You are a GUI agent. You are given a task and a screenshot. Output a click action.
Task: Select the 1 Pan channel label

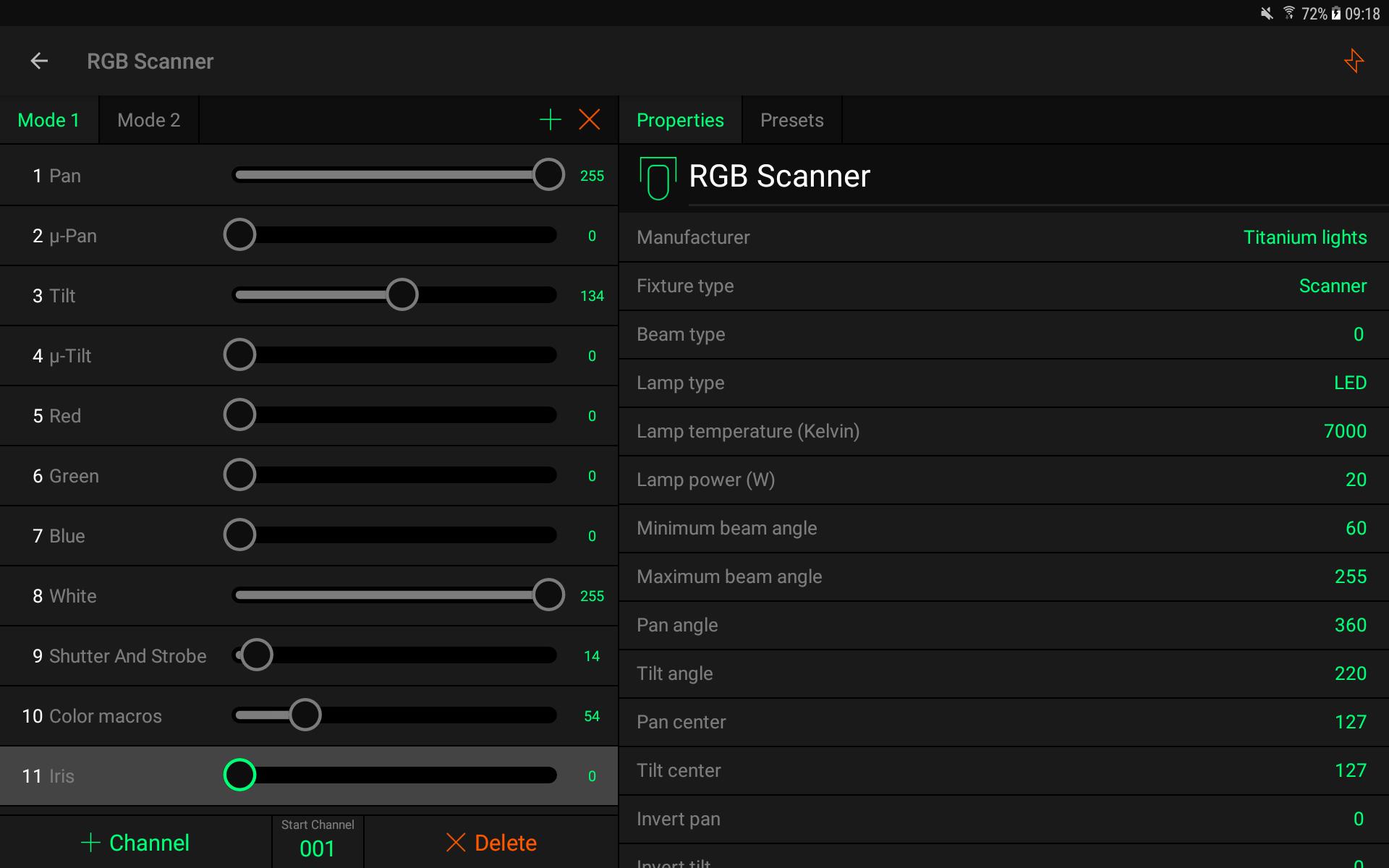[56, 176]
